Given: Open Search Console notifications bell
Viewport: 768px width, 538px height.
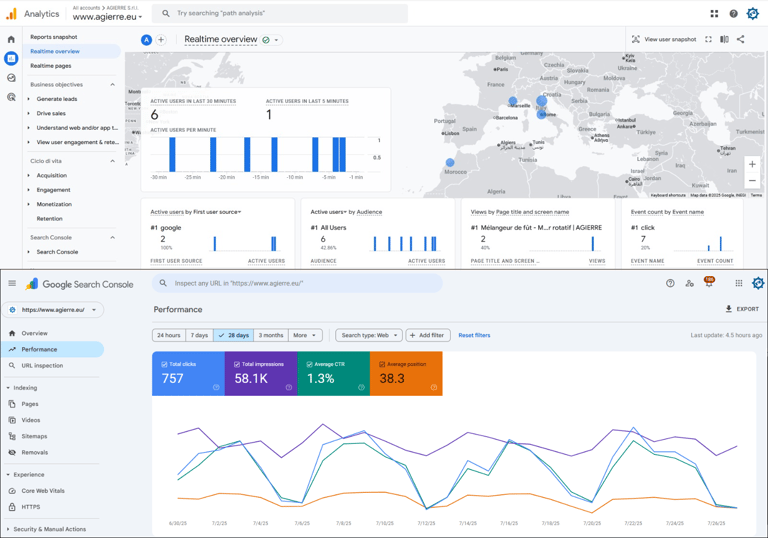Looking at the screenshot, I should tap(709, 282).
